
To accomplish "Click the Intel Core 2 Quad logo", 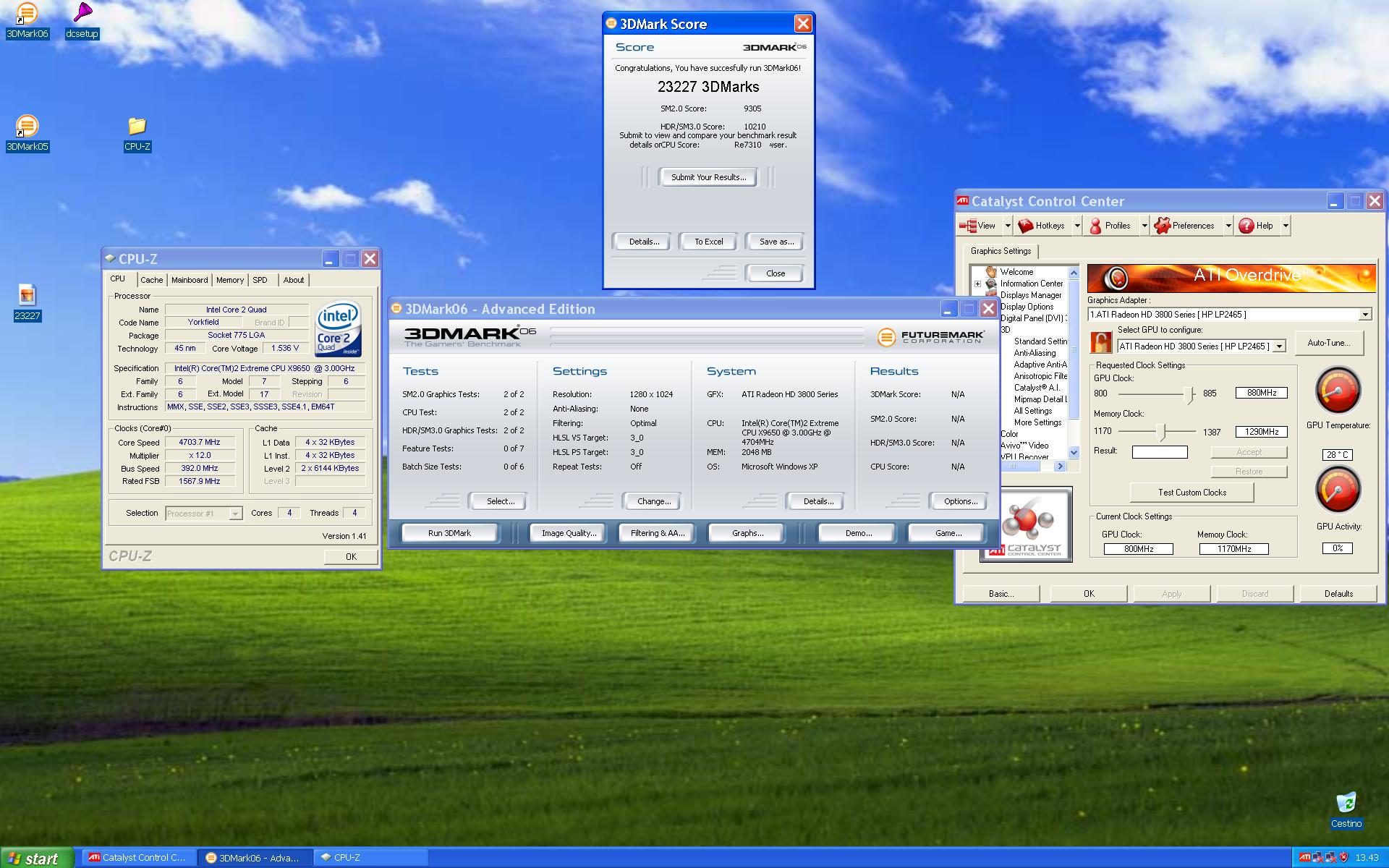I will click(x=339, y=329).
